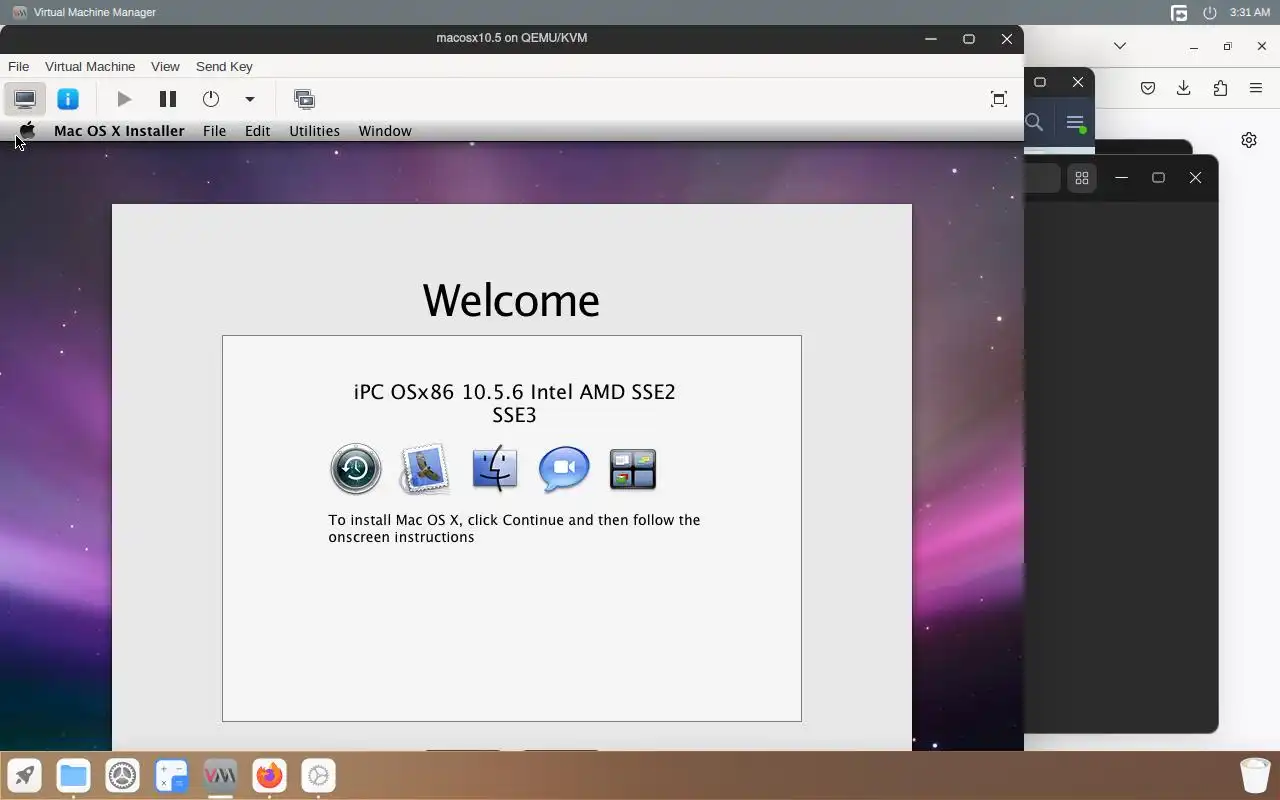The height and width of the screenshot is (800, 1280).
Task: Switch VM console to fullscreen
Action: [999, 99]
